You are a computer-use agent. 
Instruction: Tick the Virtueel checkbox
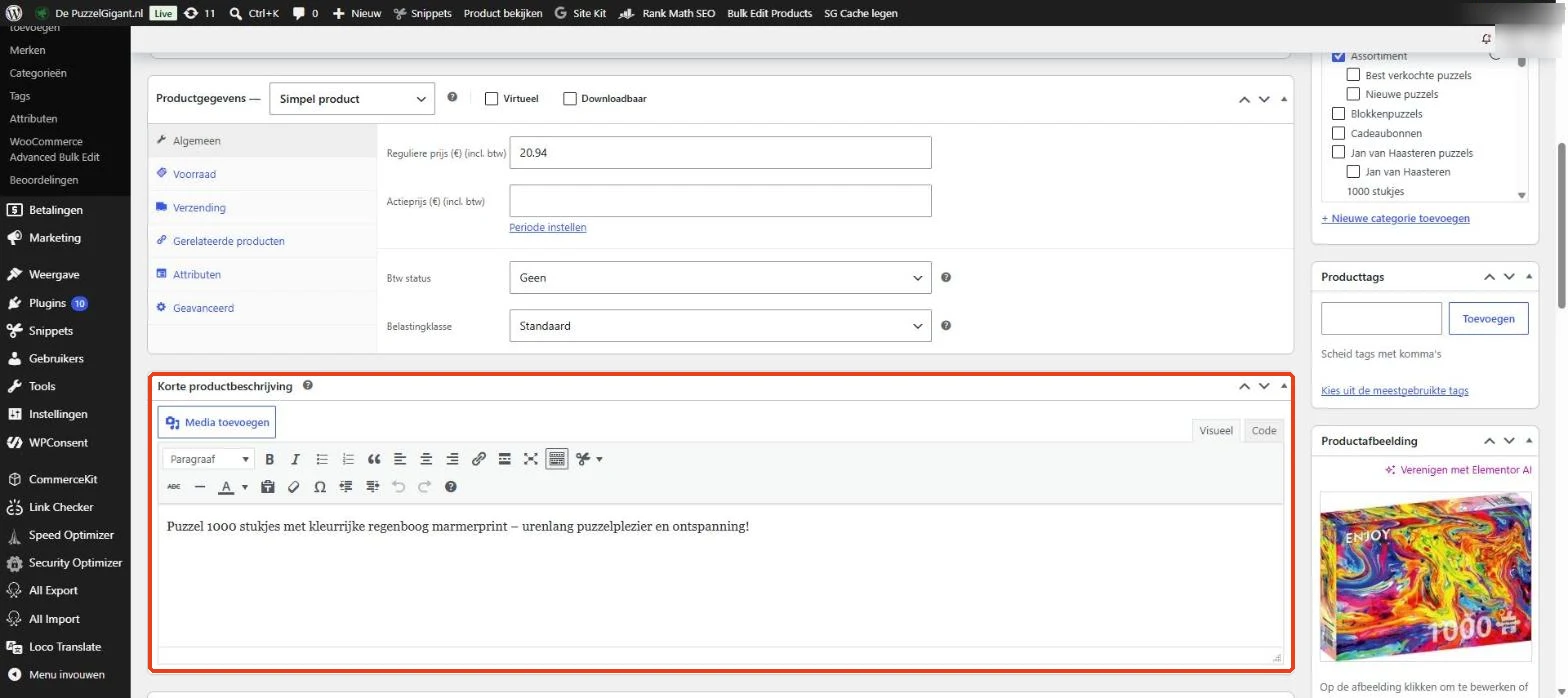click(491, 98)
